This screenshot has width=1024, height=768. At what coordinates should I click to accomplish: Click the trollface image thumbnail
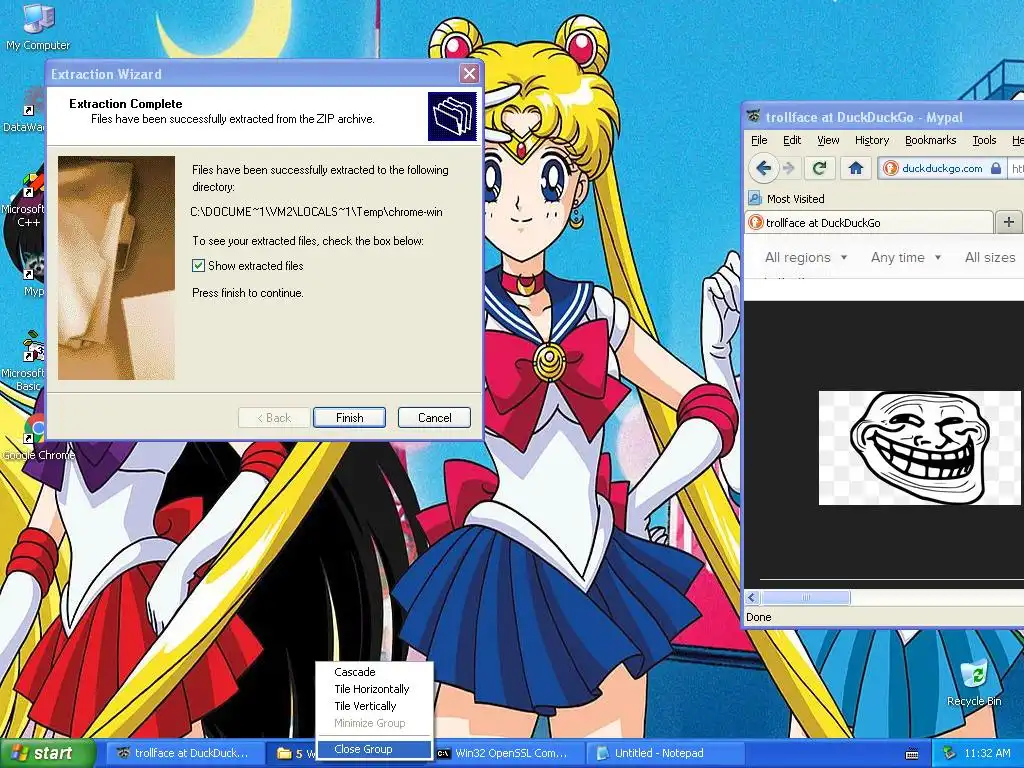(x=919, y=448)
